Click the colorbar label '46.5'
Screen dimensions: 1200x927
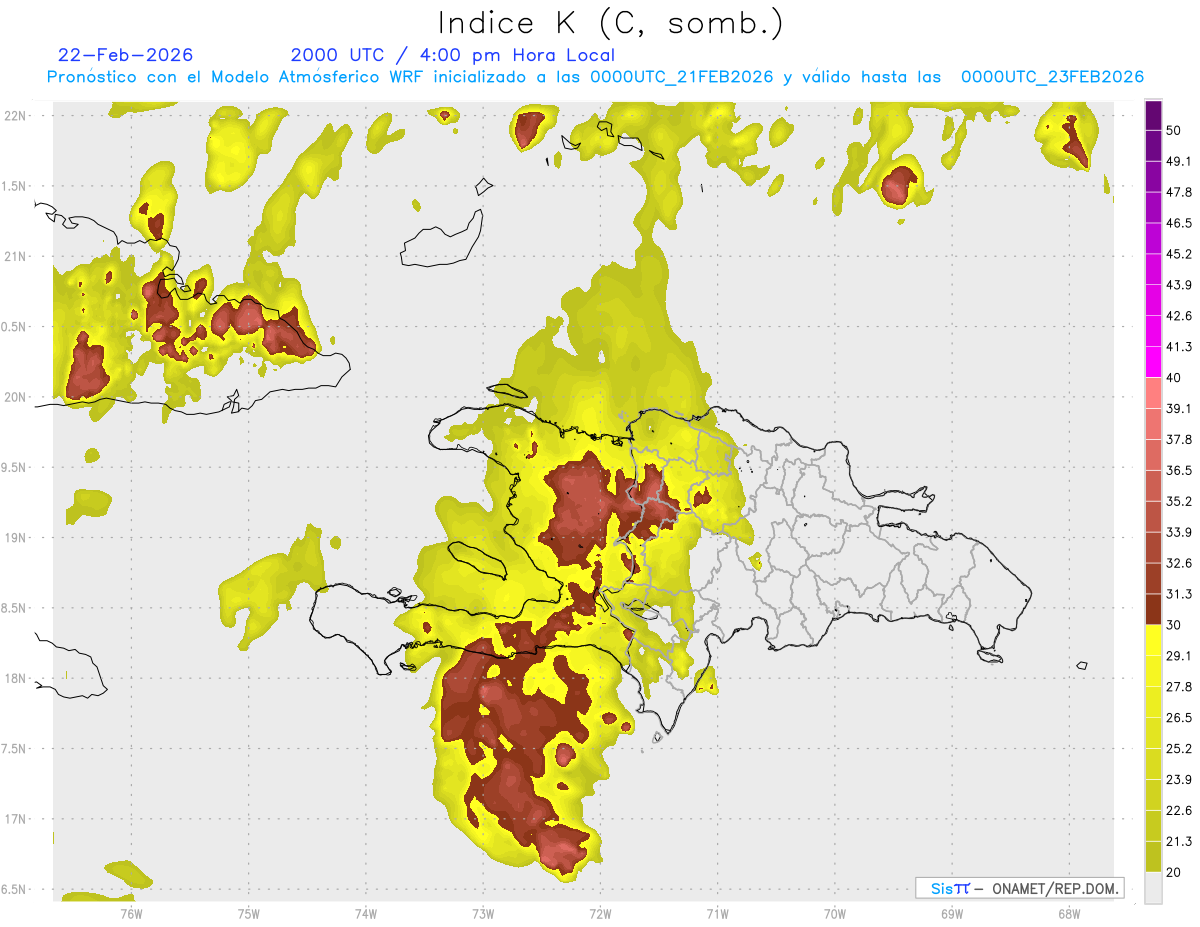(1180, 223)
